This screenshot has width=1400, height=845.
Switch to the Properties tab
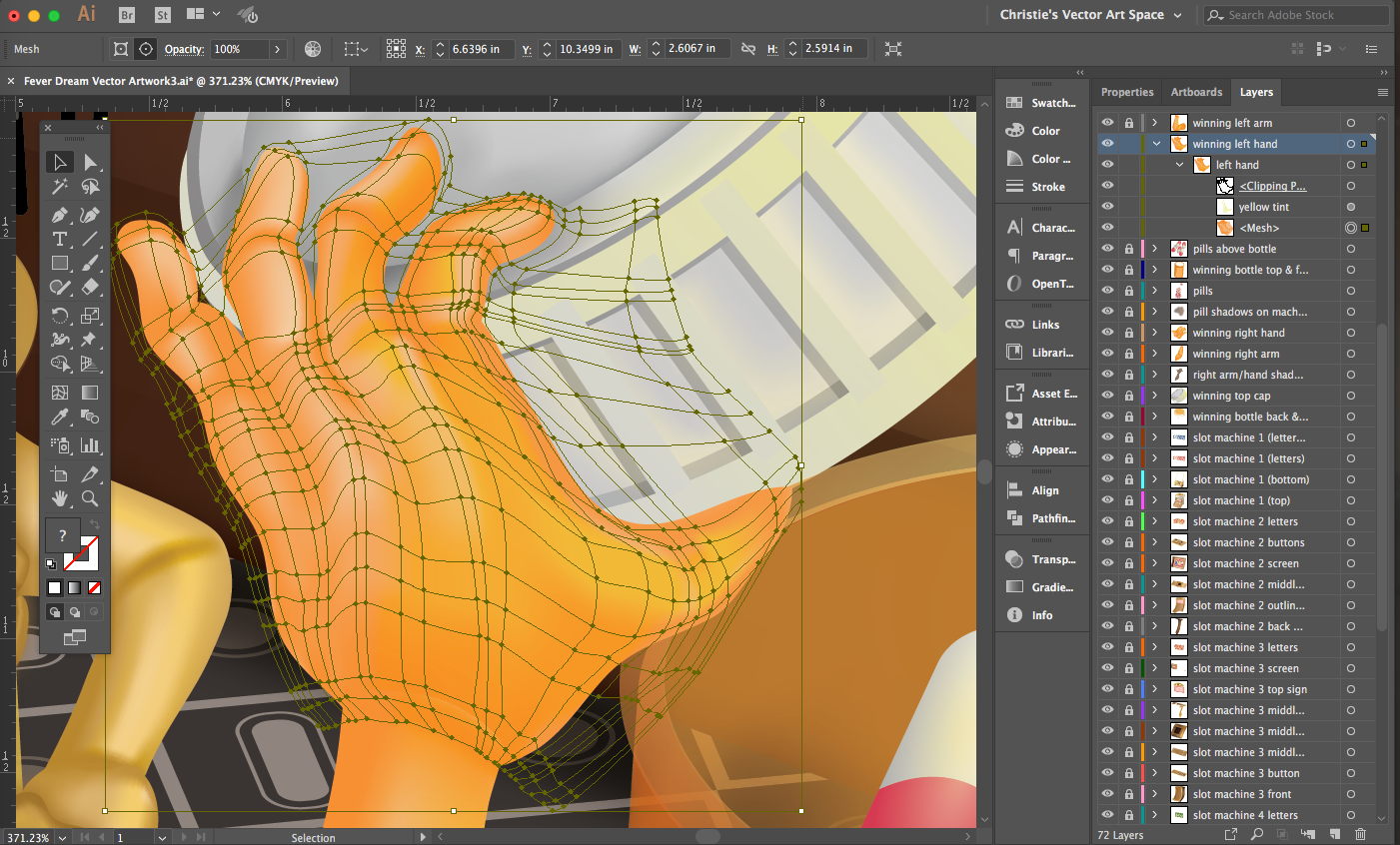point(1127,92)
